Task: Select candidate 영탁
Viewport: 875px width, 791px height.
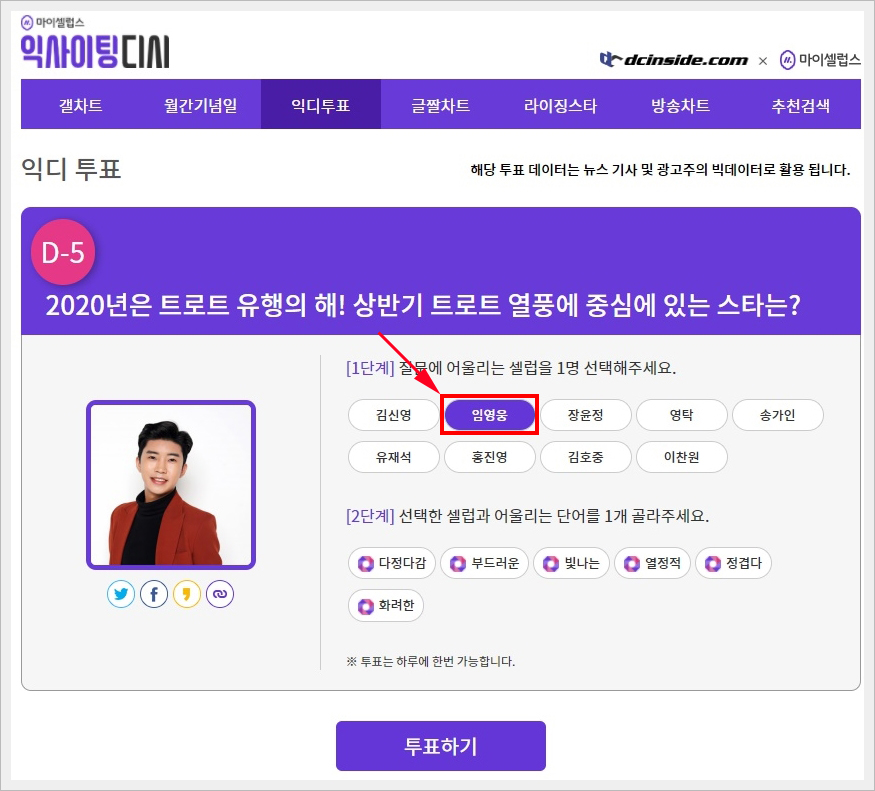Action: point(681,415)
